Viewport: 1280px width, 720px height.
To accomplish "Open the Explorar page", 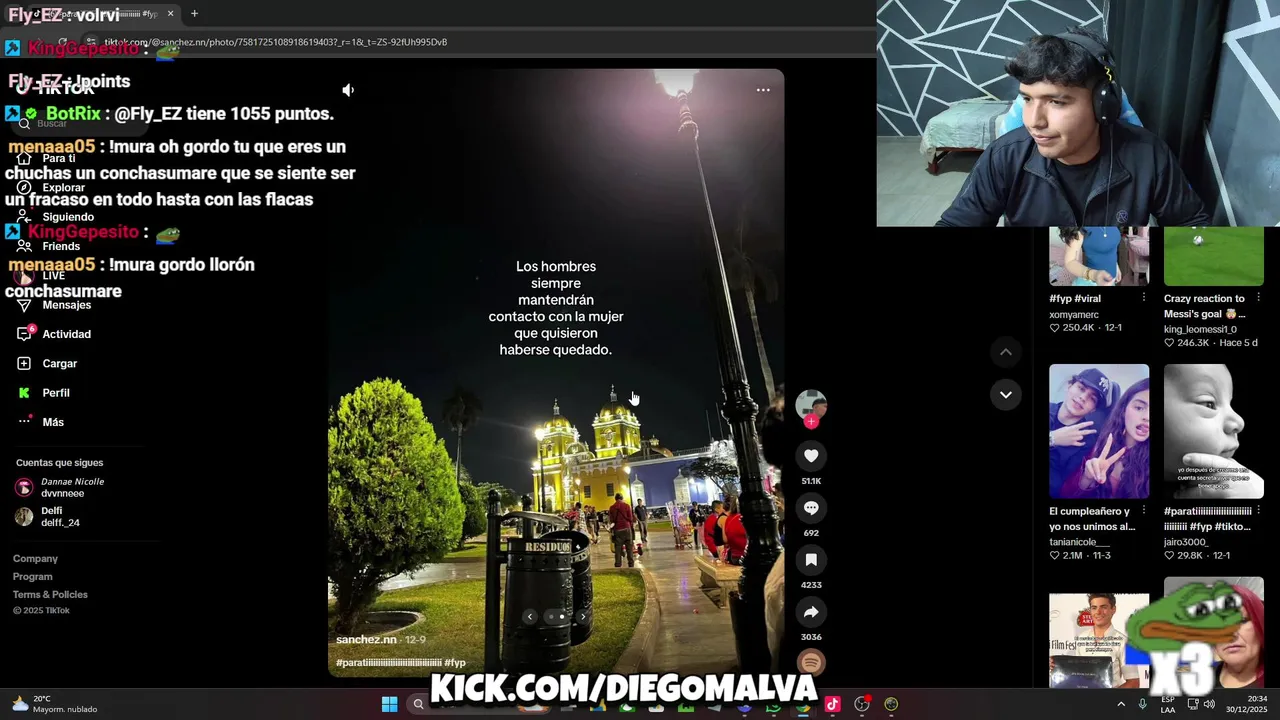I will pyautogui.click(x=63, y=187).
